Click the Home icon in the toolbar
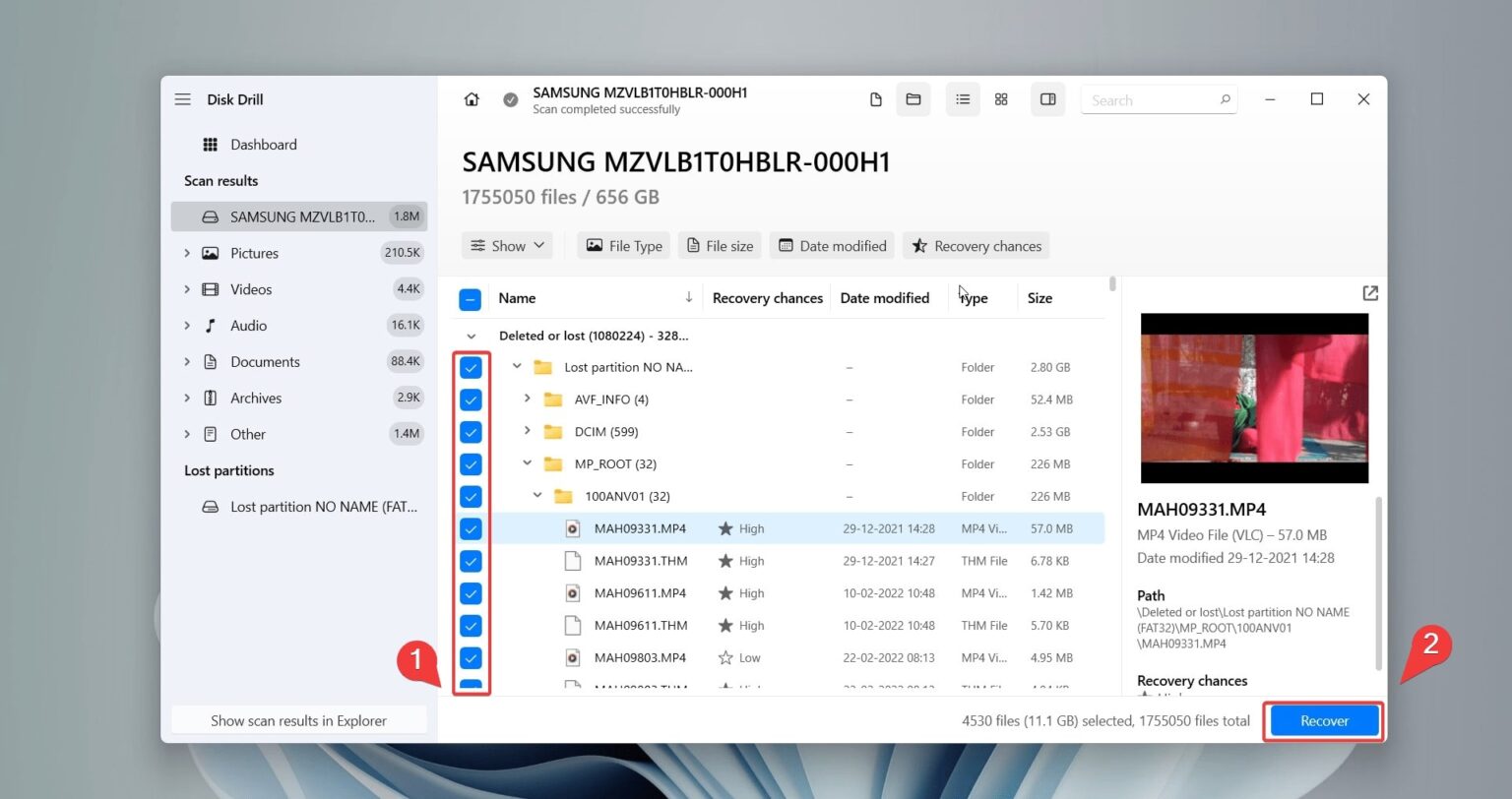Image resolution: width=1512 pixels, height=799 pixels. [x=471, y=98]
